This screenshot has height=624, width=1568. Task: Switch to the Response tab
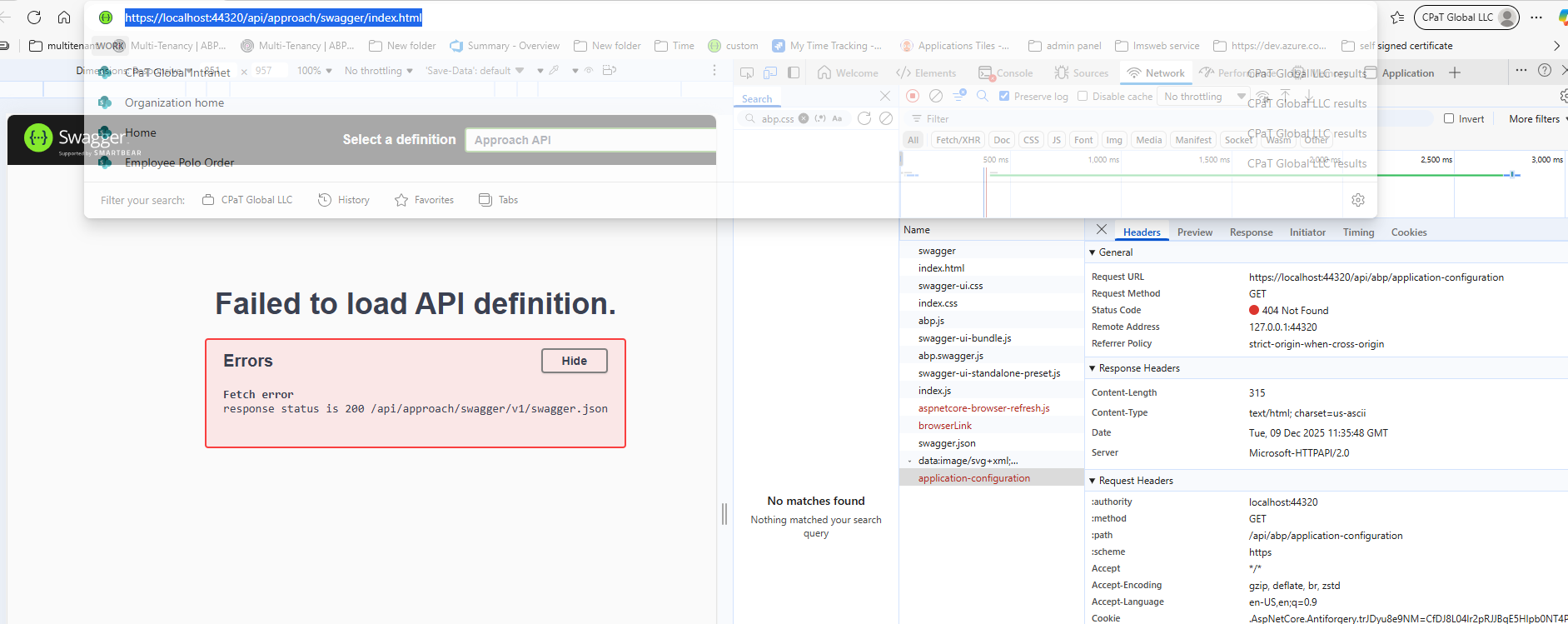click(1251, 232)
